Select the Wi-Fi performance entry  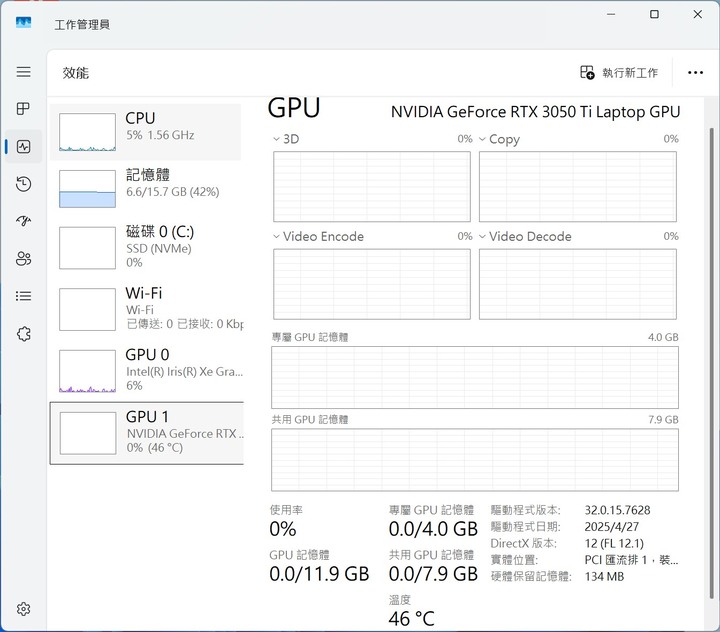click(x=146, y=309)
